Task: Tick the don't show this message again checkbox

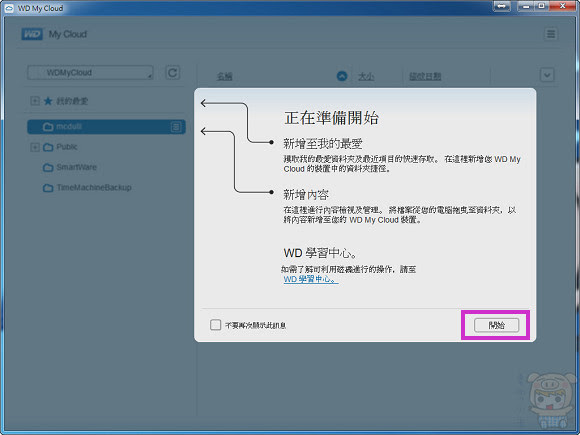Action: coord(215,325)
